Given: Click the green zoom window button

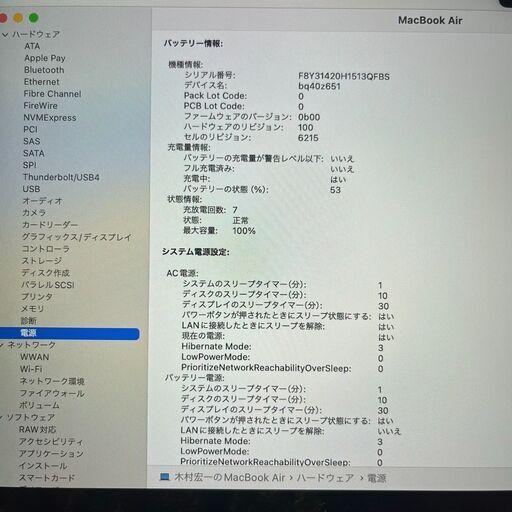Looking at the screenshot, I should 34,18.
